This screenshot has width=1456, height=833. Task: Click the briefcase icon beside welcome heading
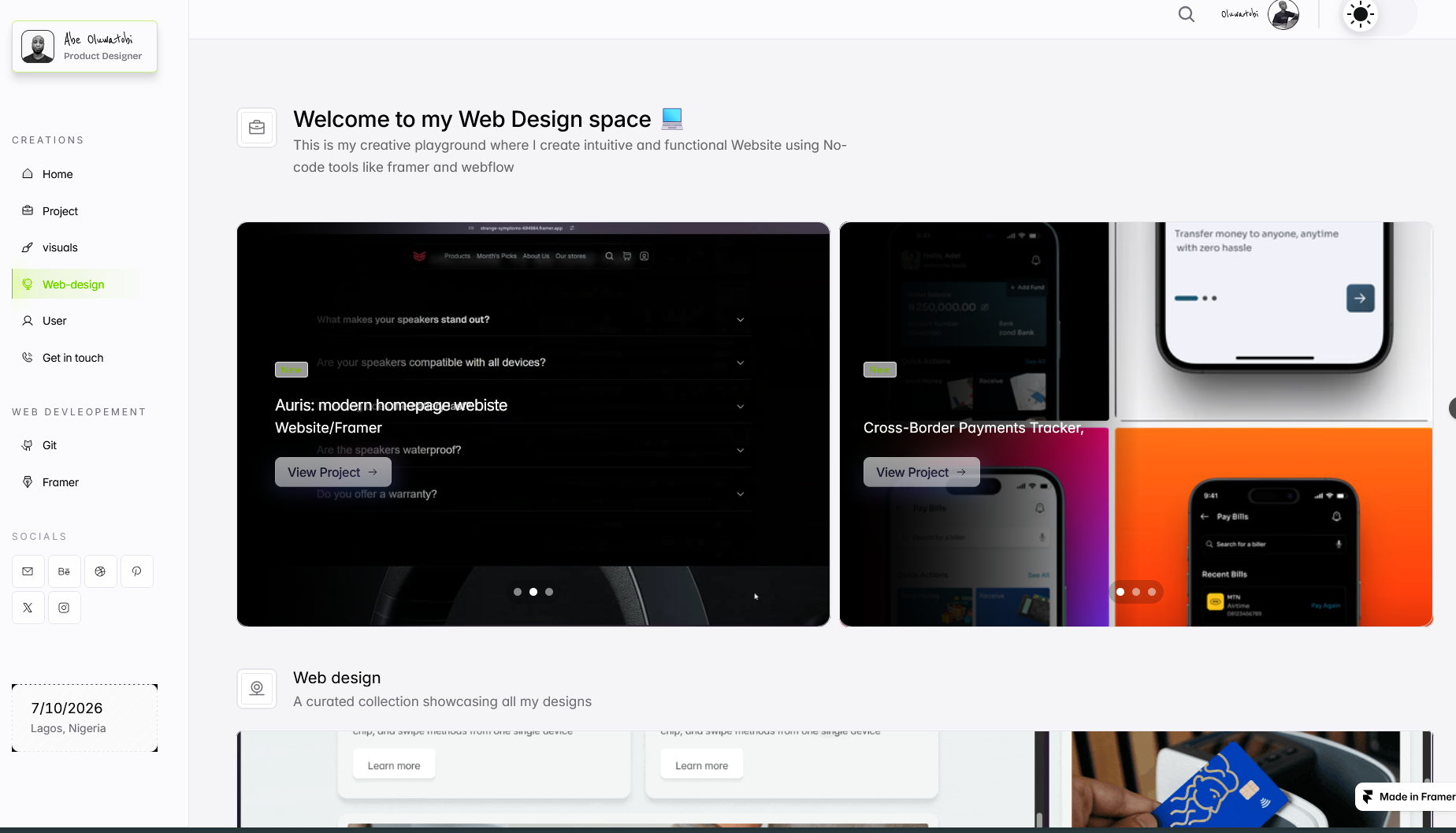(x=257, y=128)
